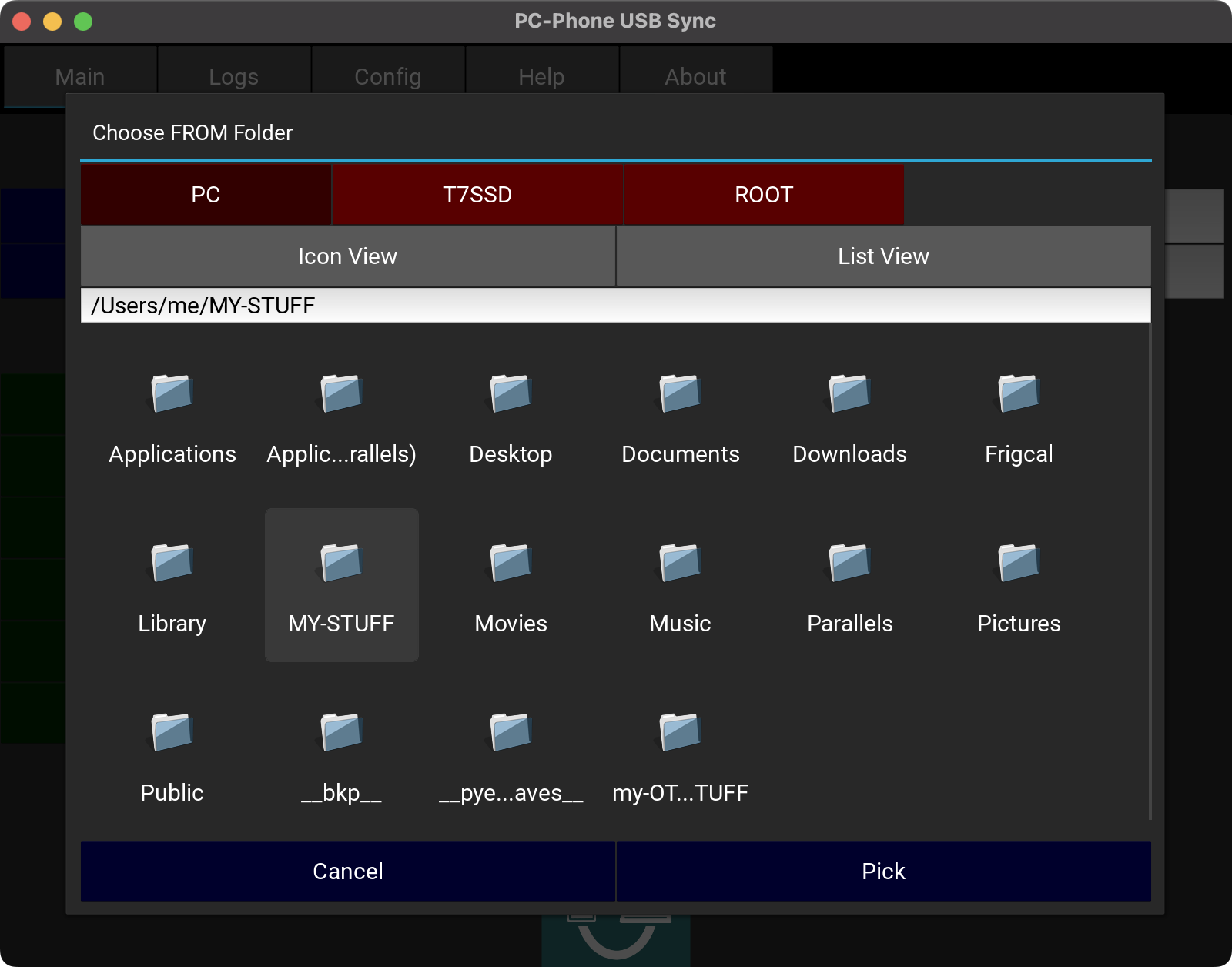Cancel the folder chooser dialog
The width and height of the screenshot is (1232, 967).
pos(347,871)
